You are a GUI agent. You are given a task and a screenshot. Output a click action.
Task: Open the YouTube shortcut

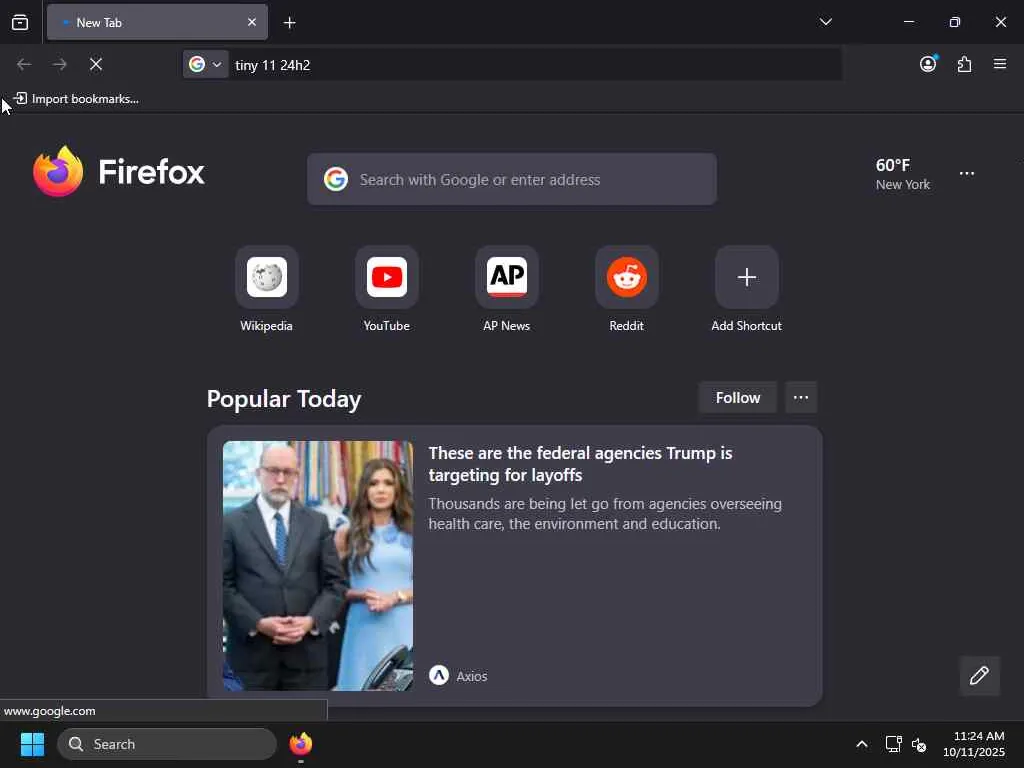(x=387, y=290)
